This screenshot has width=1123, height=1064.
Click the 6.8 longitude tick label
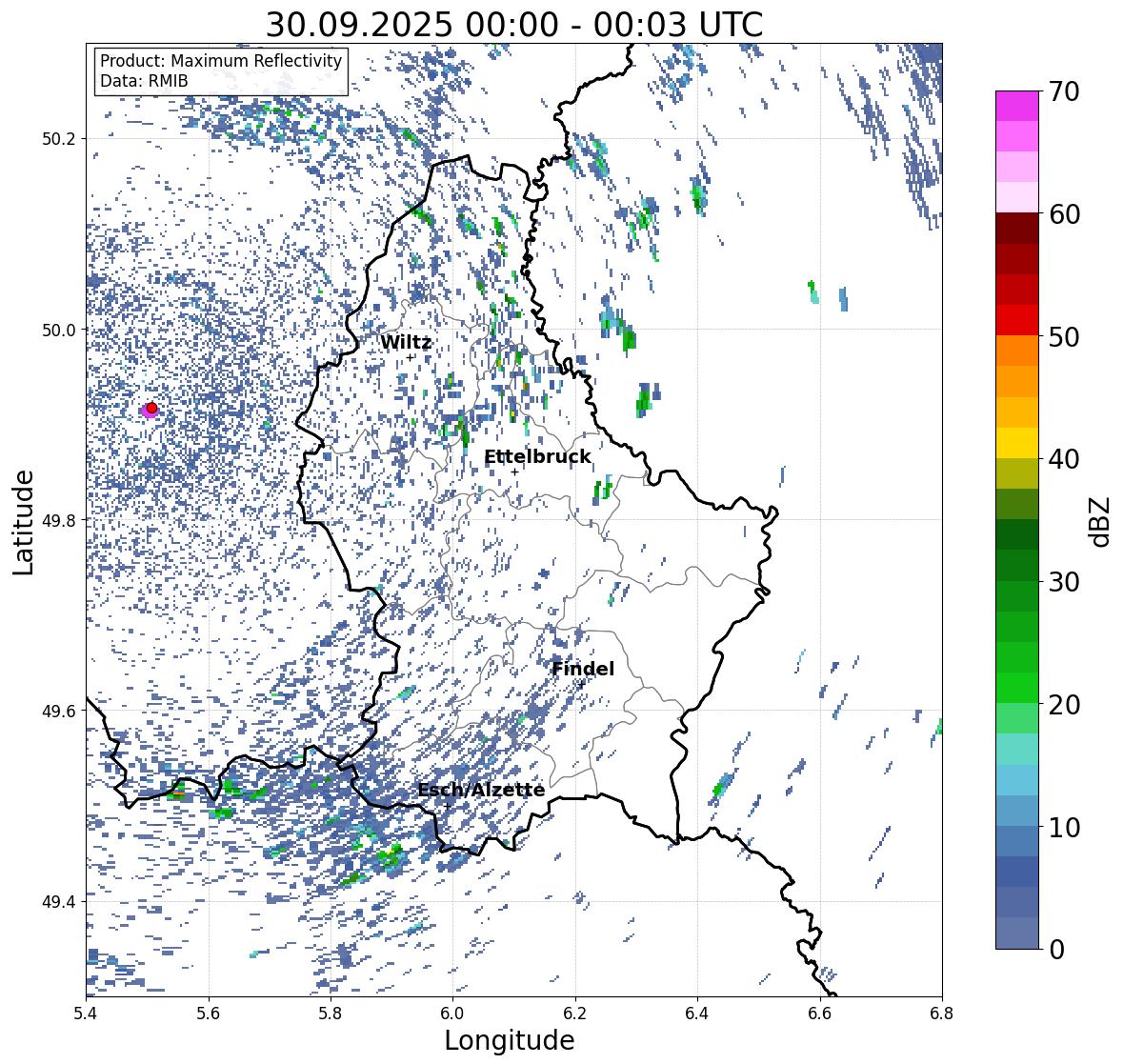pyautogui.click(x=942, y=1014)
